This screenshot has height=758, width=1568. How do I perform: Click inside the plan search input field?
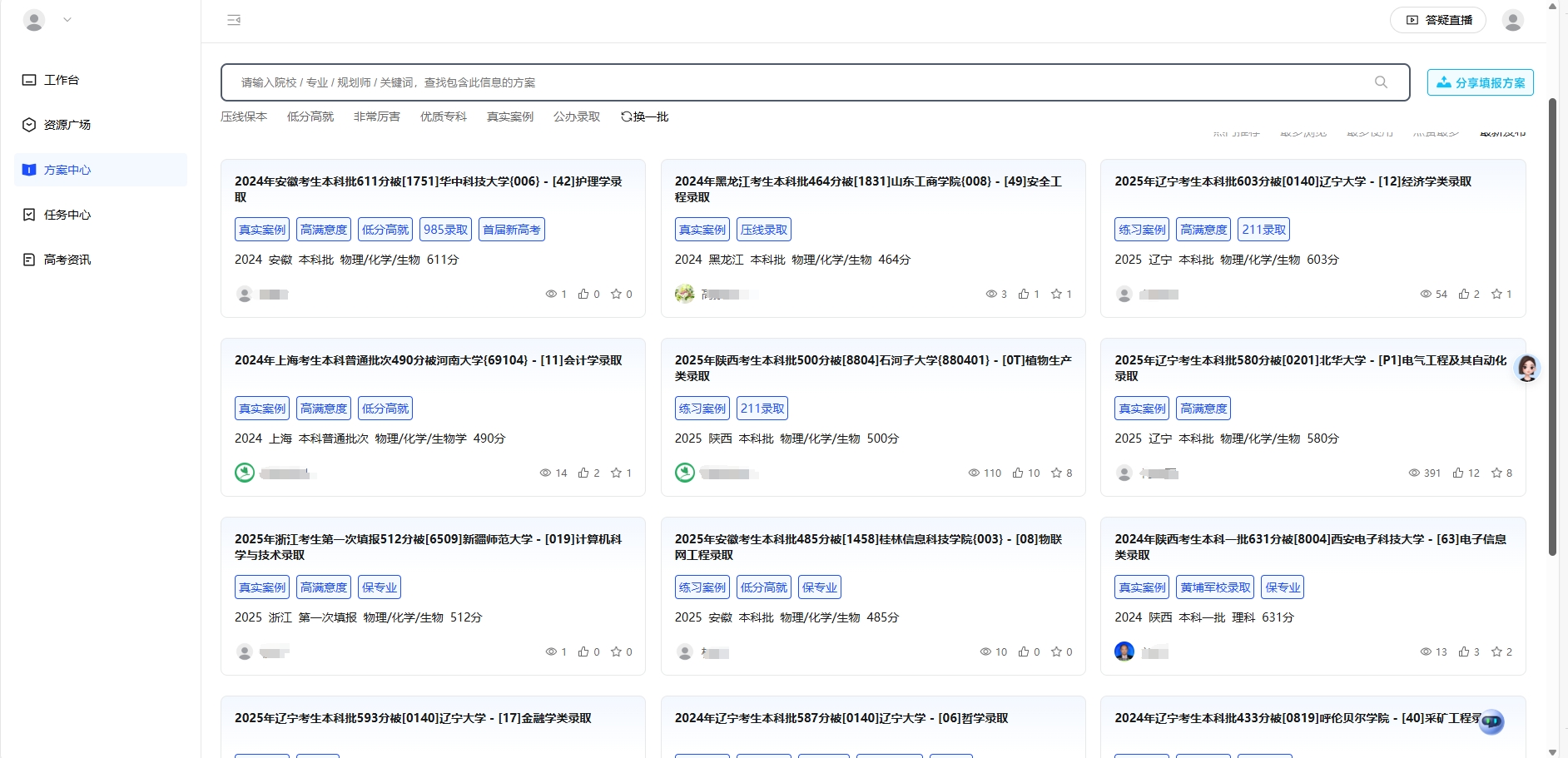click(749, 82)
